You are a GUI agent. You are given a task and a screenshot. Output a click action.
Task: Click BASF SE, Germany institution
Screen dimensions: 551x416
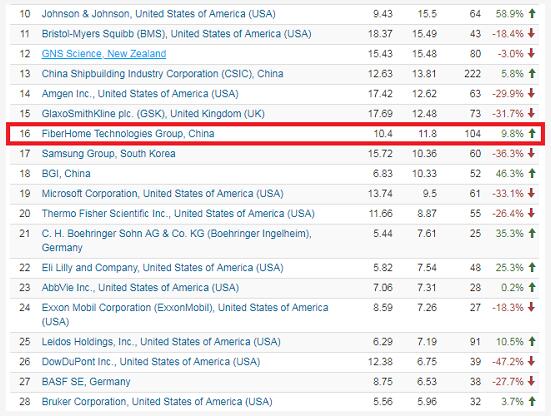86,382
